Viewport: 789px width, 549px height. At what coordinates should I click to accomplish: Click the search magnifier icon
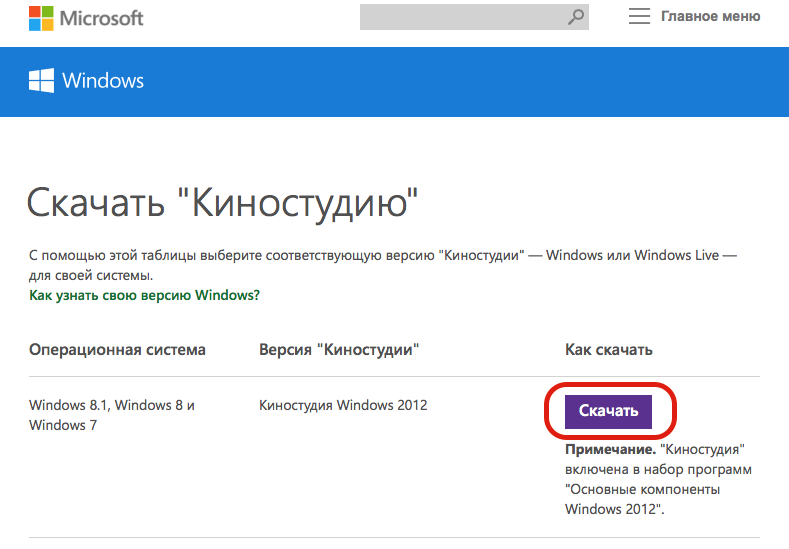coord(576,17)
